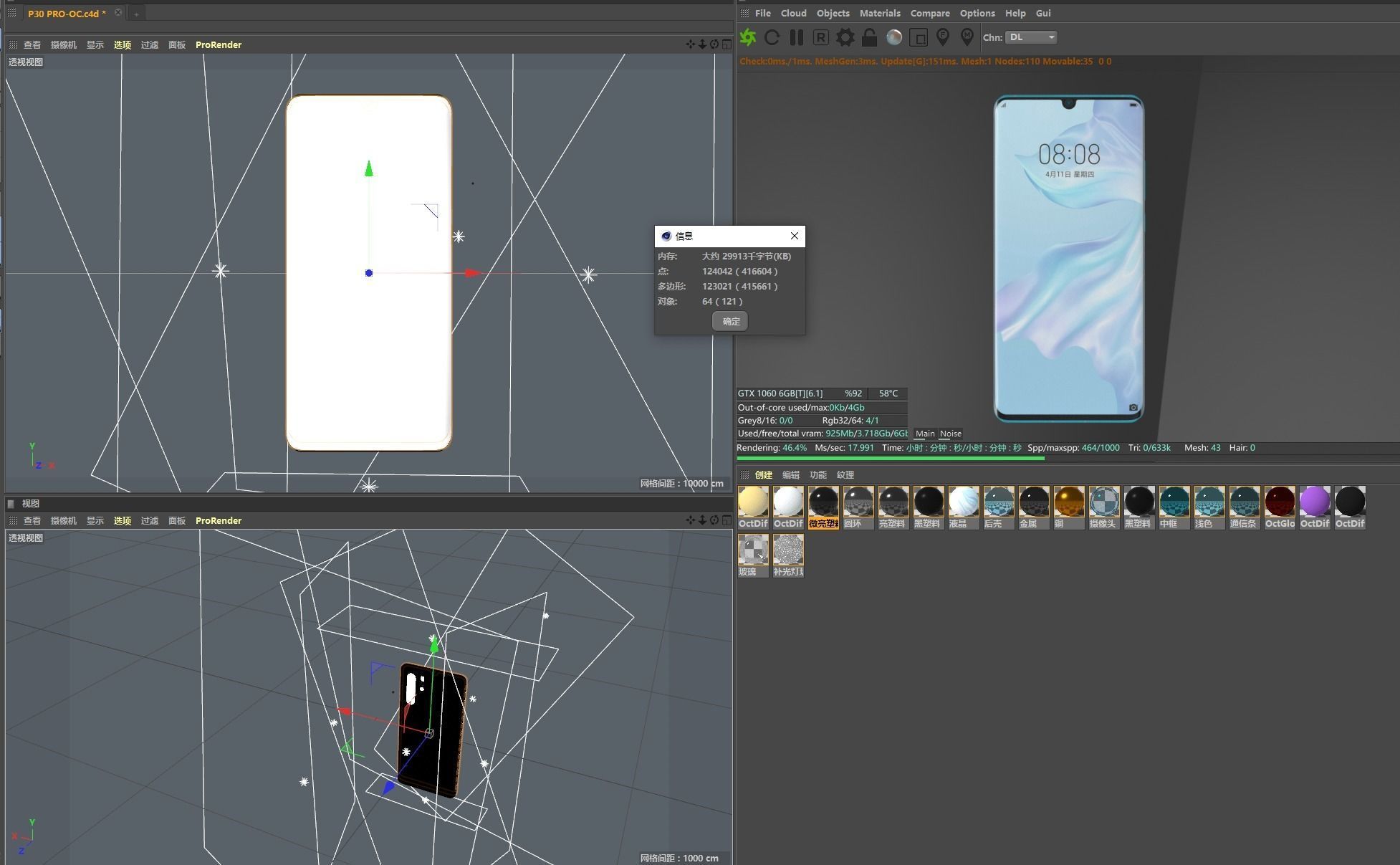Open Octane Compare menu
Image resolution: width=1400 pixels, height=865 pixels.
tap(930, 13)
